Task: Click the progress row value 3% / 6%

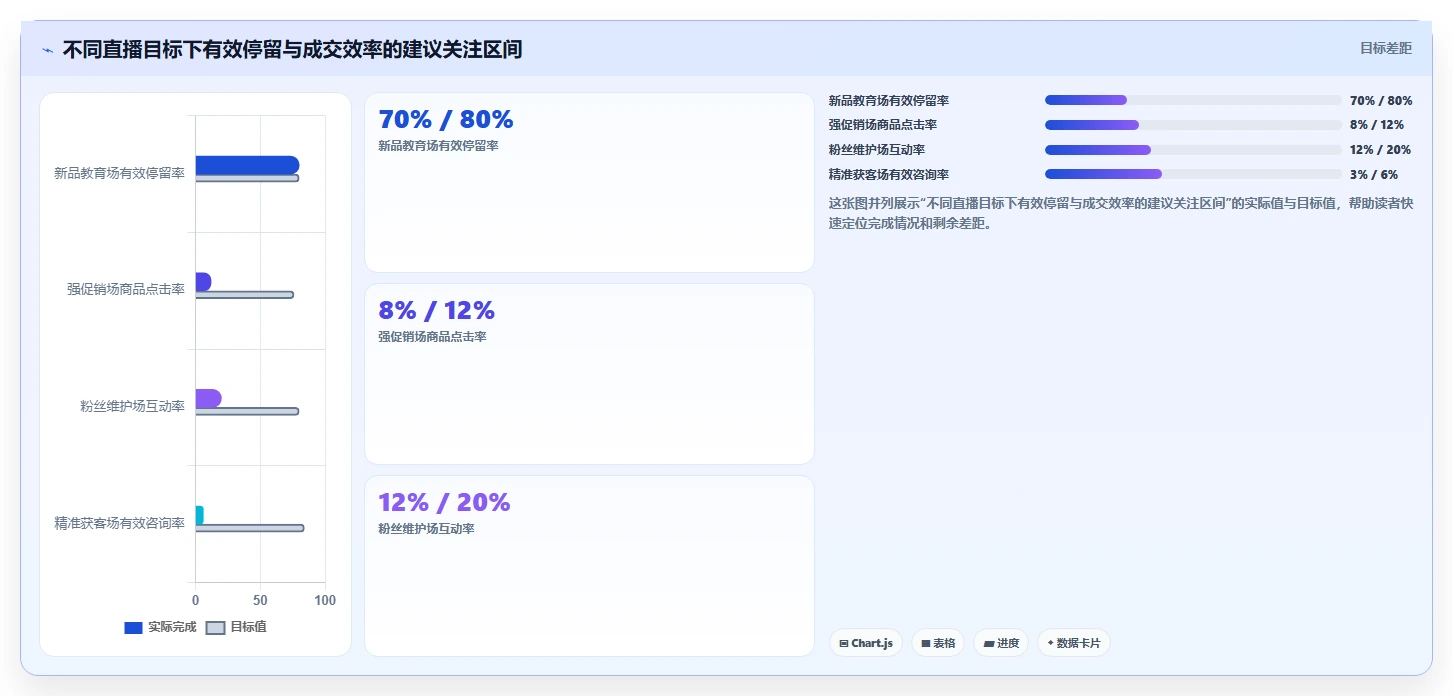Action: pyautogui.click(x=1374, y=175)
